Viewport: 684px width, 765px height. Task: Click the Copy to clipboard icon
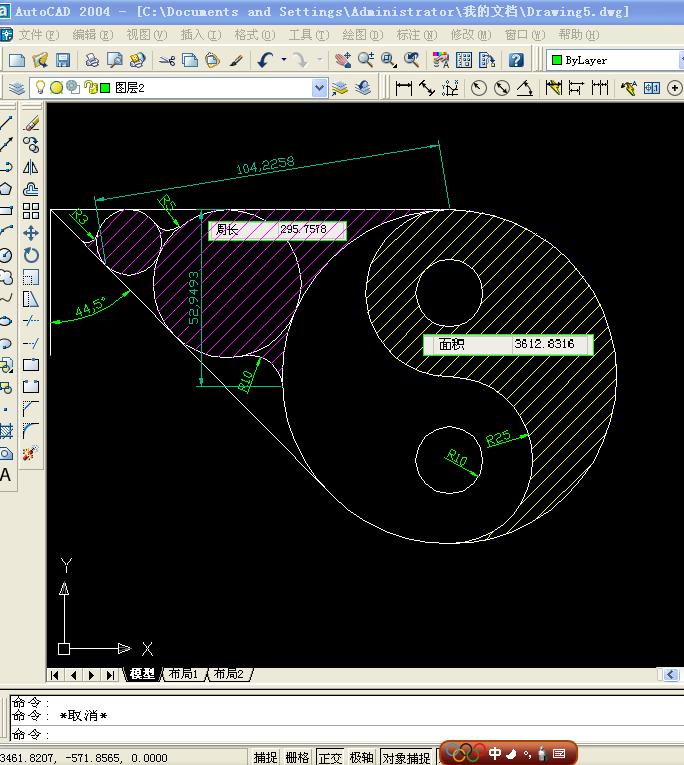[189, 60]
